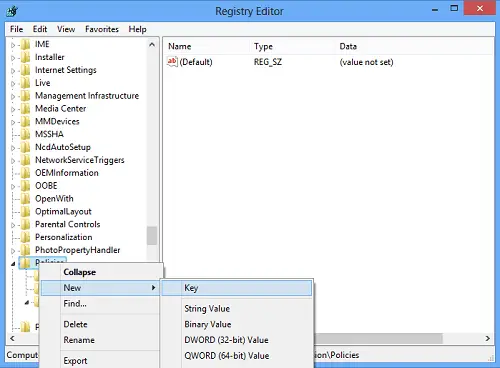Image resolution: width=500 pixels, height=368 pixels.
Task: Click the Parental Controls folder icon
Action: coord(25,225)
